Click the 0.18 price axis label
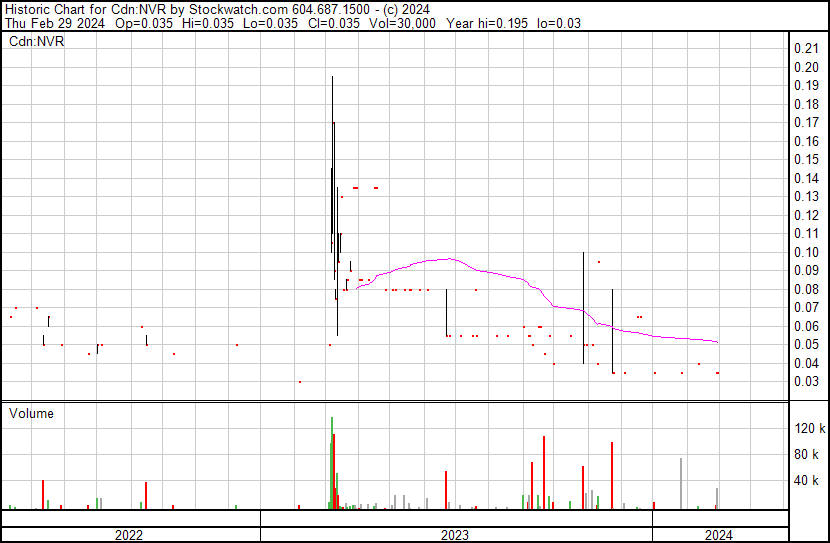 coord(806,104)
